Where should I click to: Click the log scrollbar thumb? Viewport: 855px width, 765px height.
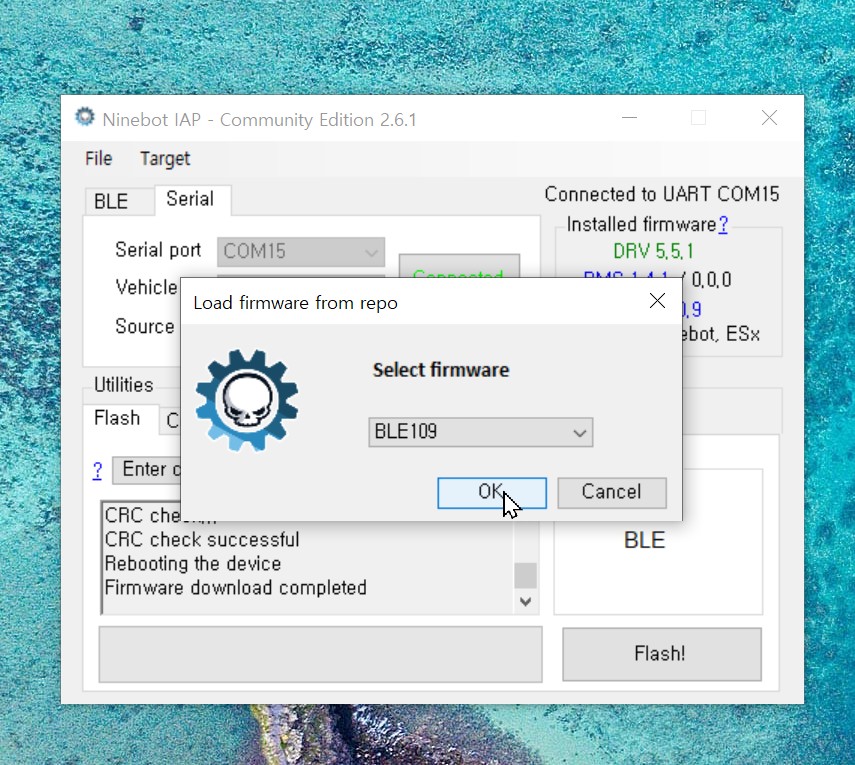pos(526,576)
